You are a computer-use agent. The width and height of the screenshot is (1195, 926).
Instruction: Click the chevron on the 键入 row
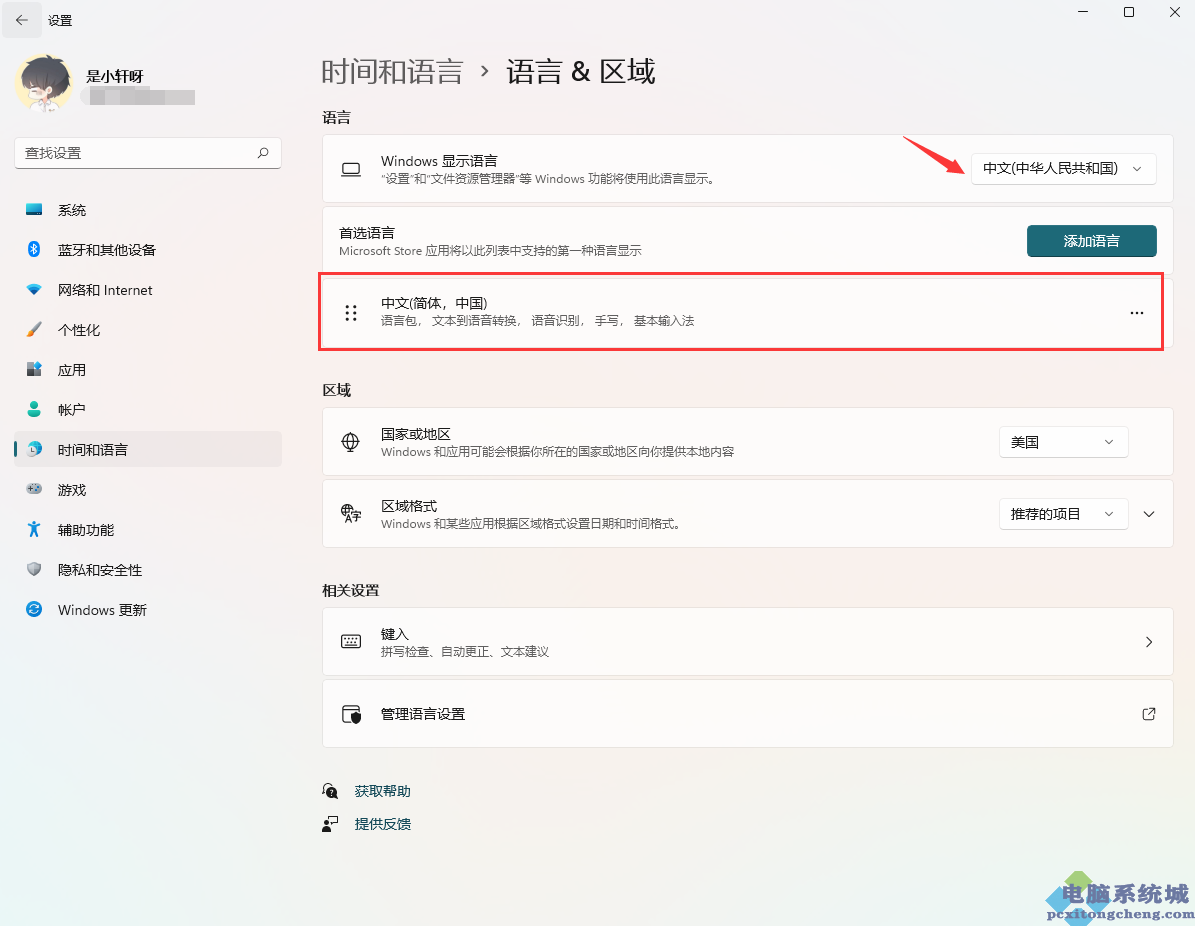coord(1149,642)
